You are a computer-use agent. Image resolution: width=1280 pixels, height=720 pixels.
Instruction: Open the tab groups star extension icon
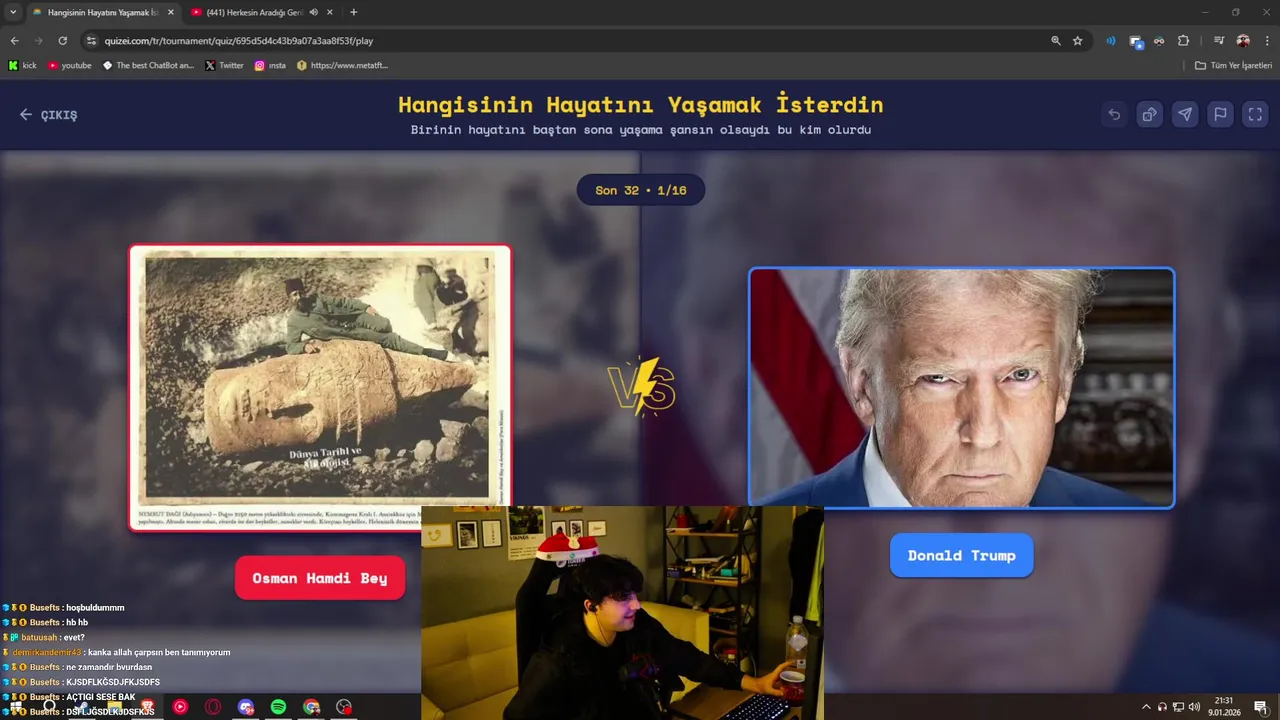[x=1136, y=41]
